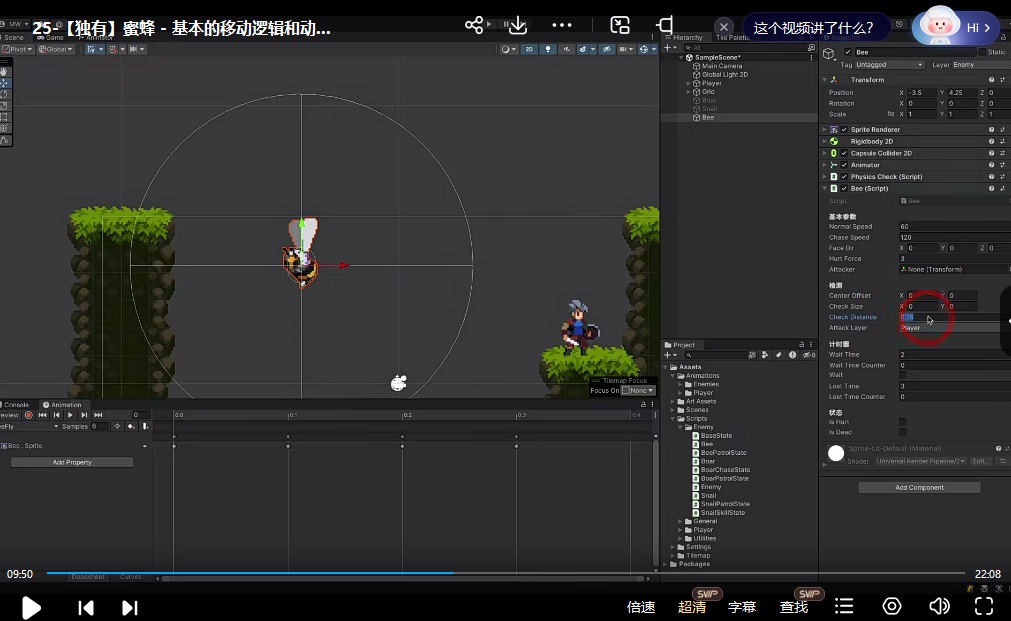Image resolution: width=1011 pixels, height=621 pixels.
Task: Click the Add Property button in Animation
Action: (72, 462)
